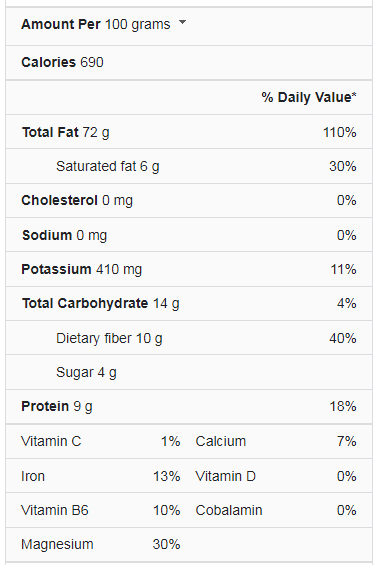Select the Potassium 410 mg entry
377x565 pixels.
189,269
